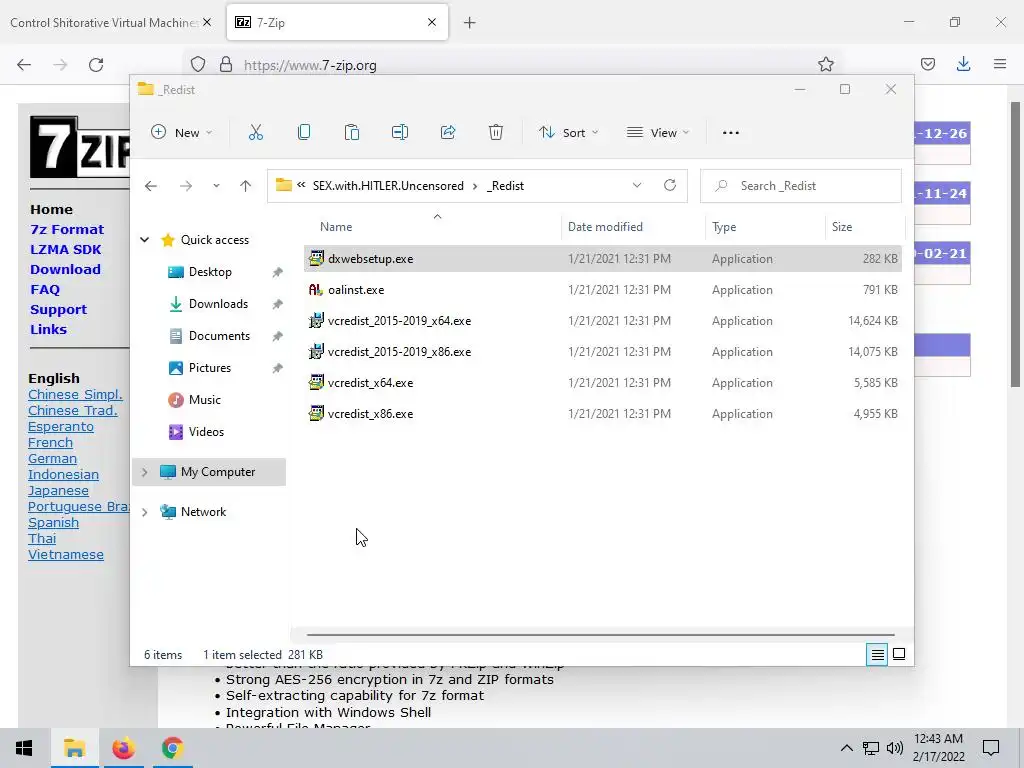Viewport: 1024px width, 768px height.
Task: Expand the My Computer tree node
Action: (144, 472)
